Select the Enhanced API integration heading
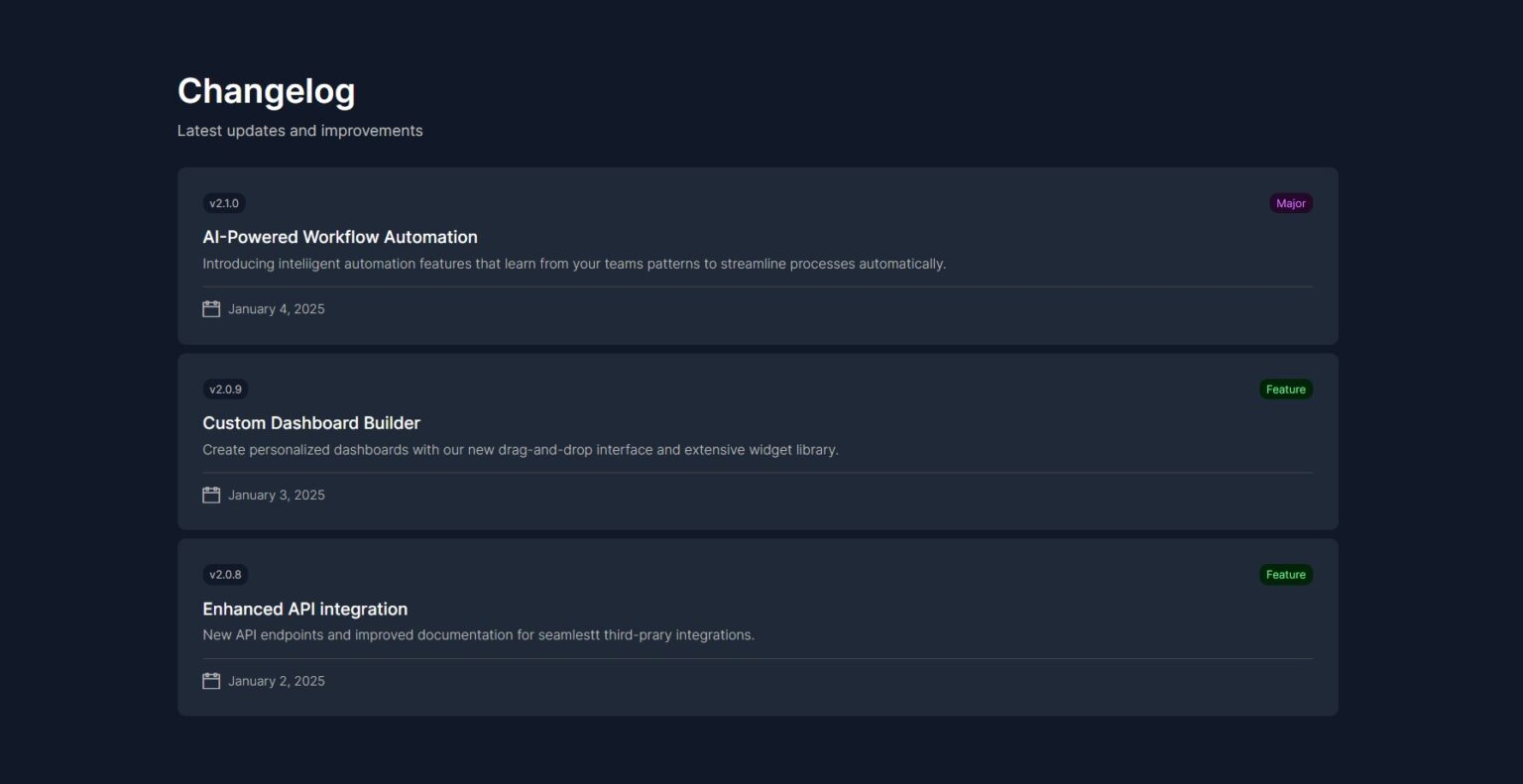 click(x=305, y=609)
